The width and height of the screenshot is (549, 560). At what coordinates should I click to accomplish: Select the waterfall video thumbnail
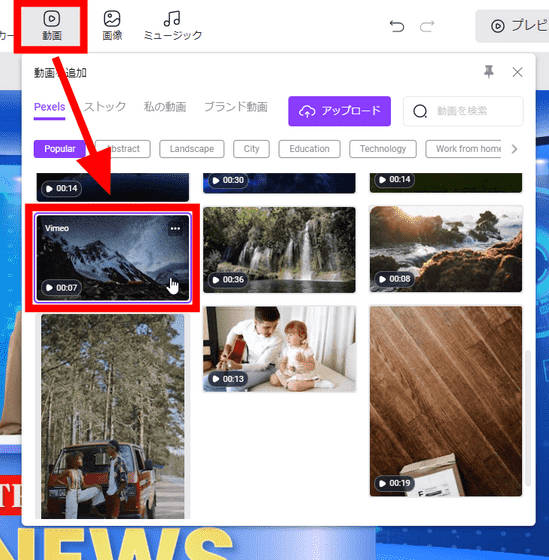click(279, 250)
